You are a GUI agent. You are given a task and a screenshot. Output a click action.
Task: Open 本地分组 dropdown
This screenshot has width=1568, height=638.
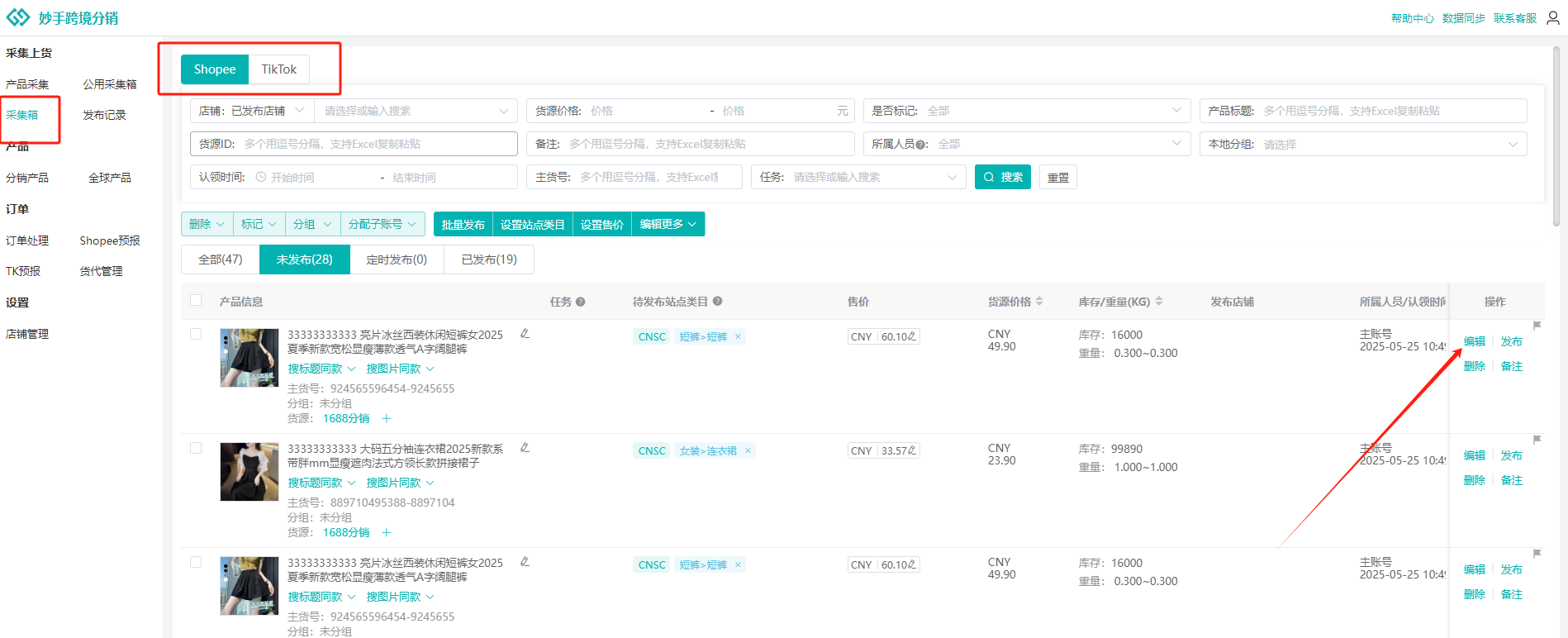point(1363,144)
